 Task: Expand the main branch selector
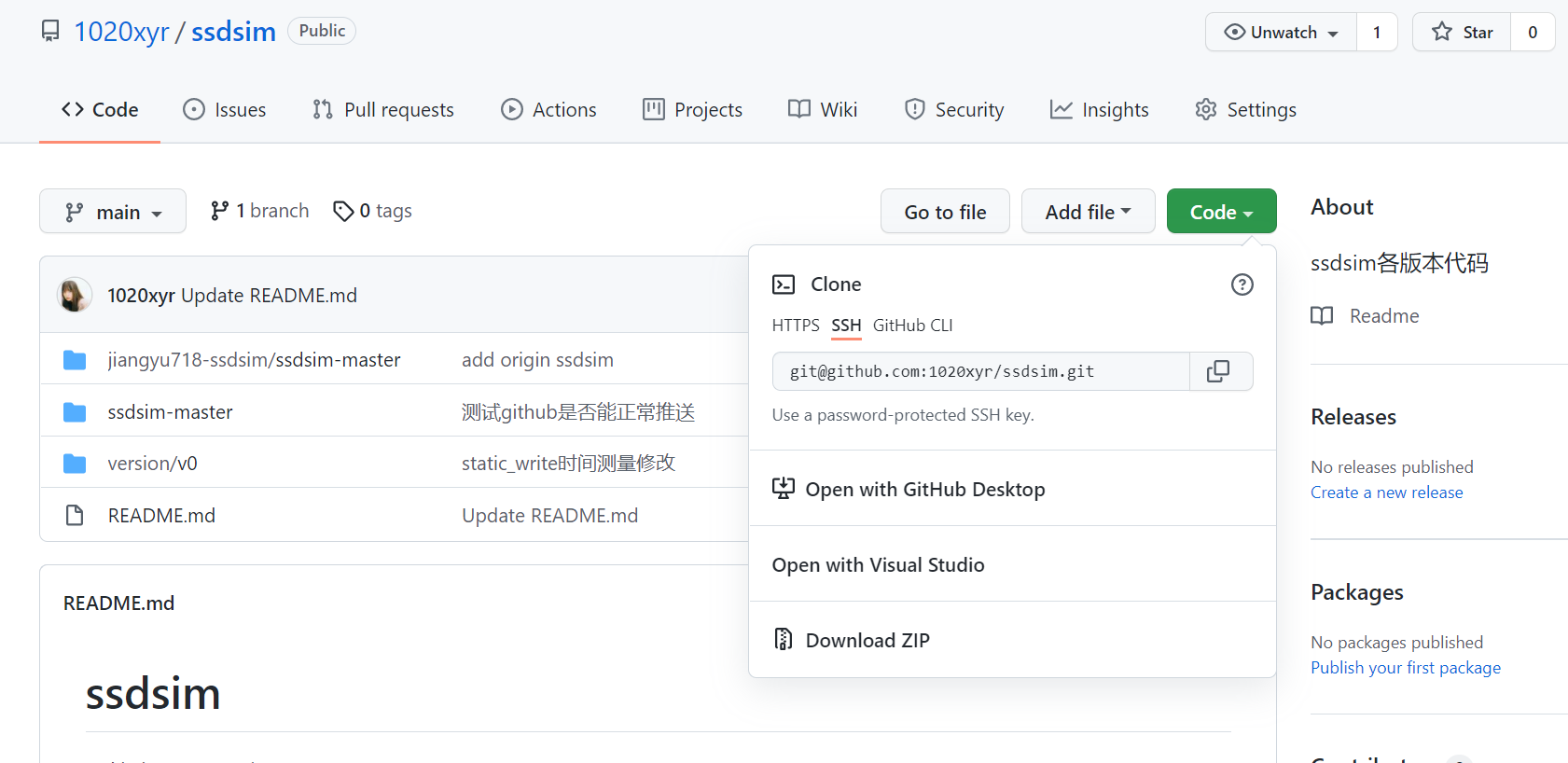[113, 212]
